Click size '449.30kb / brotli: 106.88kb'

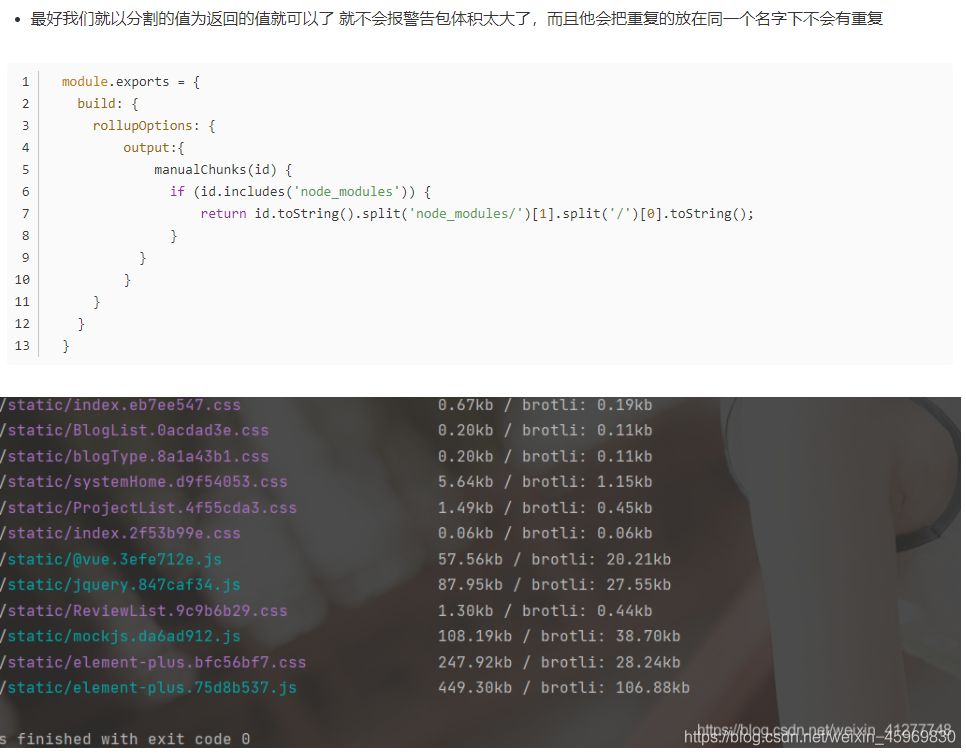(x=564, y=688)
